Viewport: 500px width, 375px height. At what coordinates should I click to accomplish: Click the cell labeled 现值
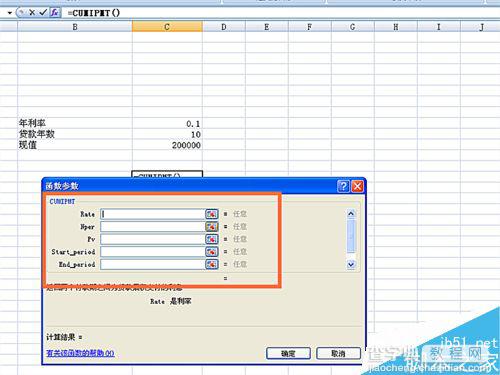click(75, 145)
